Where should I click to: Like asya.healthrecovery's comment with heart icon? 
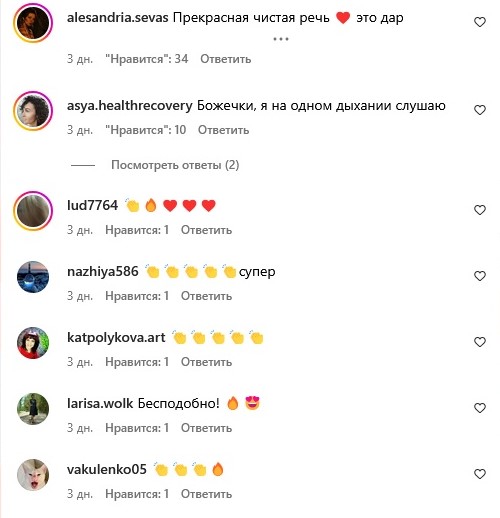pos(480,110)
